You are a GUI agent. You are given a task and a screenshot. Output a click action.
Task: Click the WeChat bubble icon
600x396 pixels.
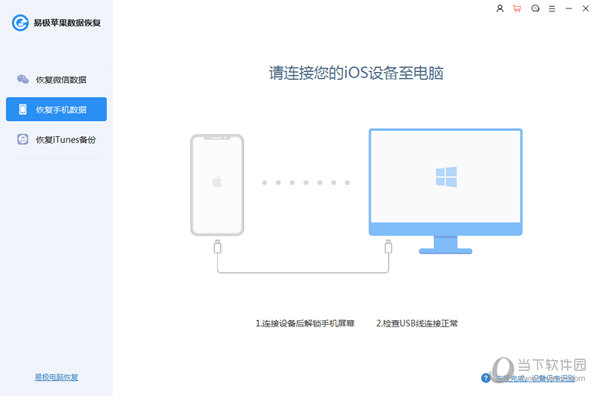pos(23,79)
